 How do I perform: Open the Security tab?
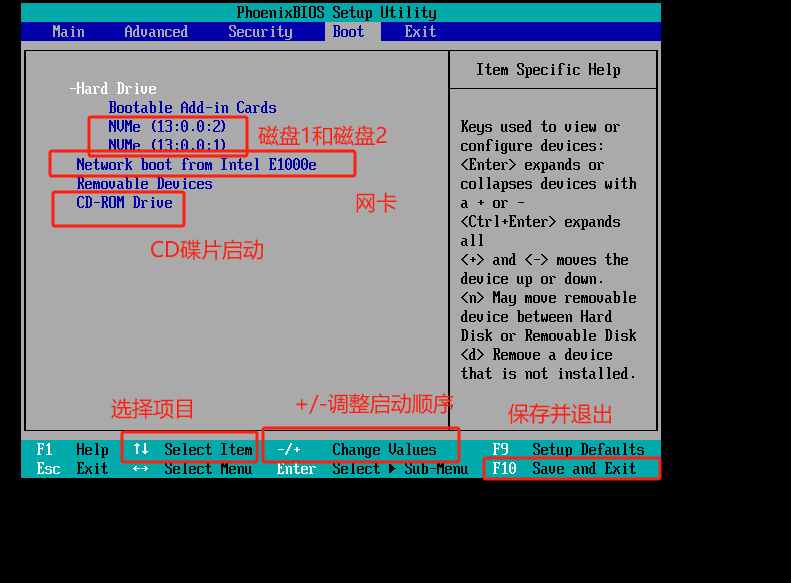tap(260, 32)
